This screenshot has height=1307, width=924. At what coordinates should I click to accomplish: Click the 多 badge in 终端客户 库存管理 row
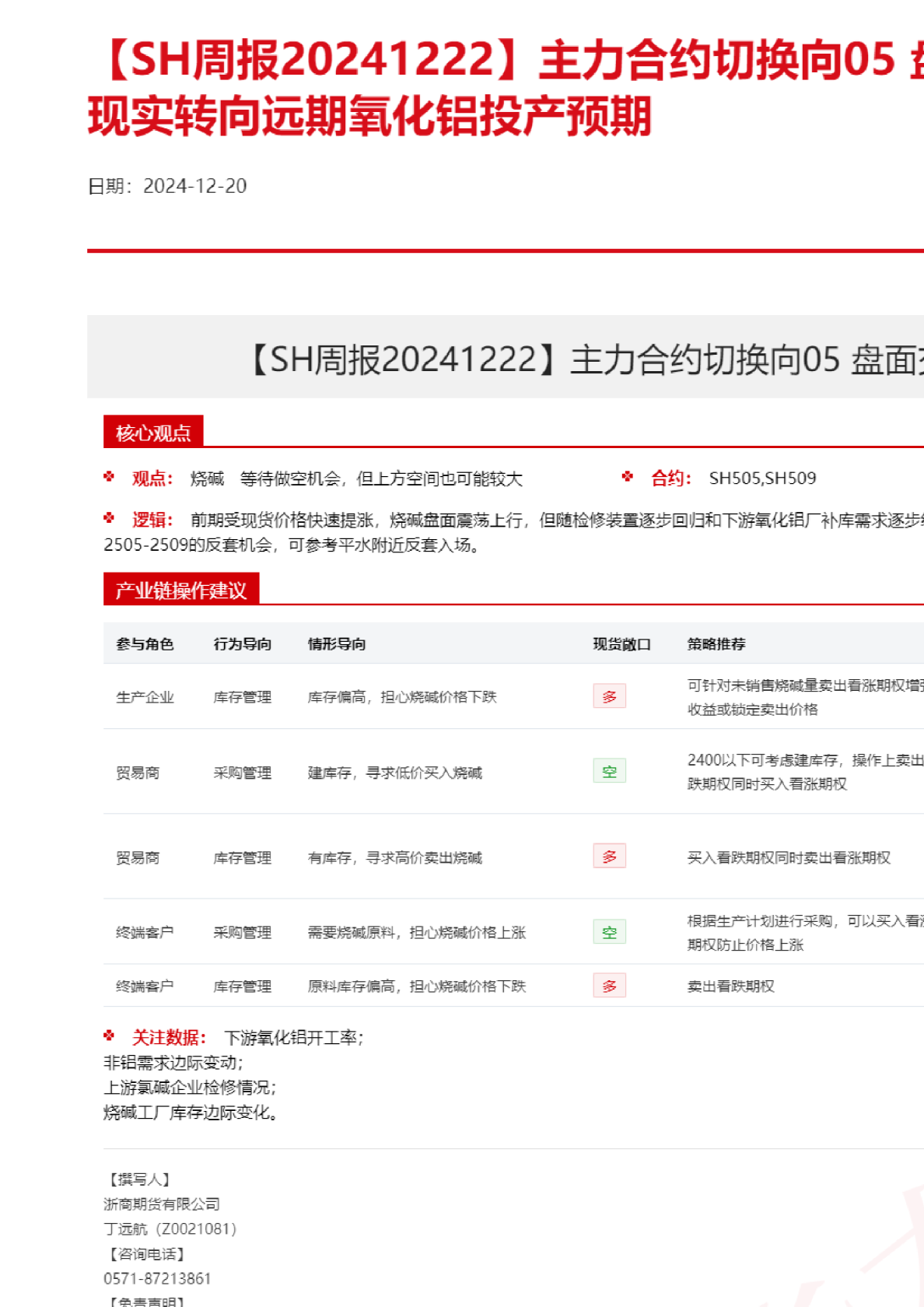point(609,986)
